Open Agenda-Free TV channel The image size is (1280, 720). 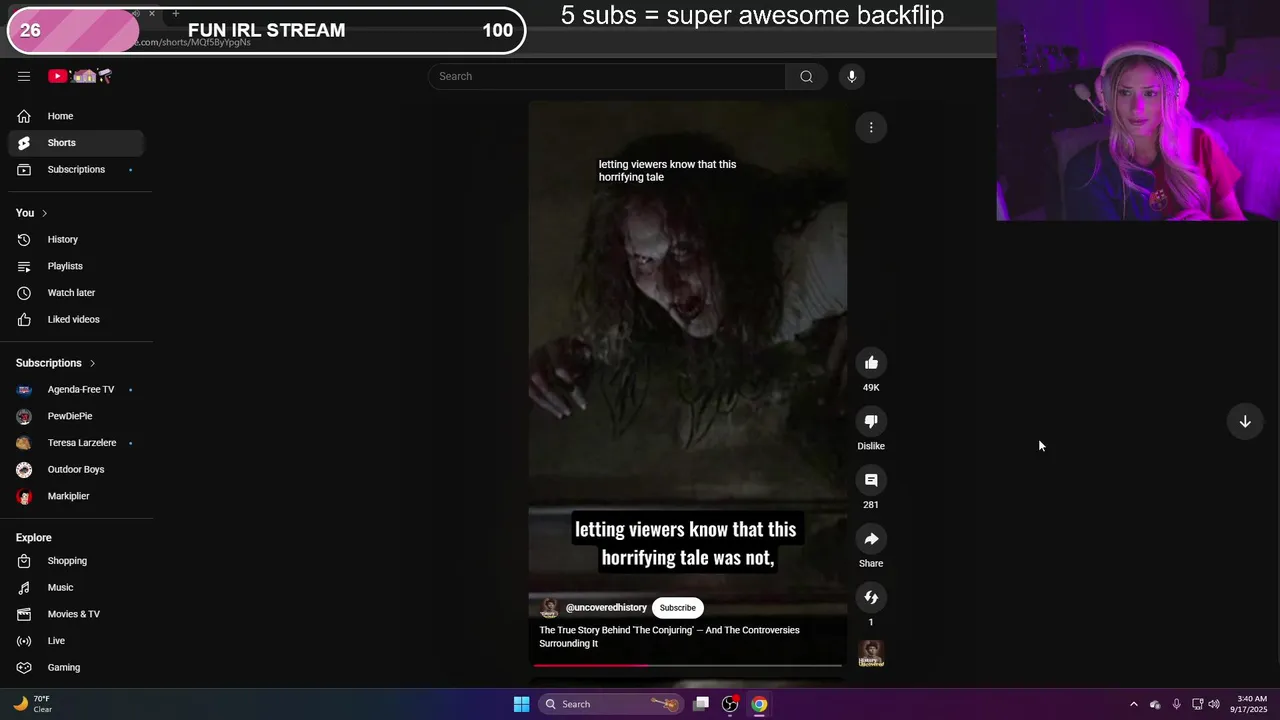[x=76, y=389]
